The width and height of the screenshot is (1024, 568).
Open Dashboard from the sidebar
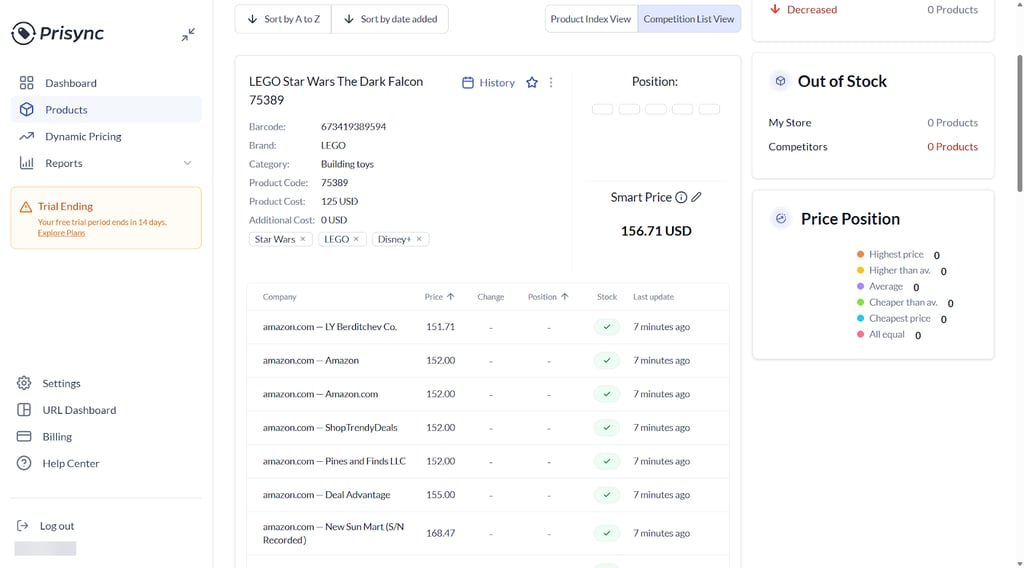tap(106, 83)
